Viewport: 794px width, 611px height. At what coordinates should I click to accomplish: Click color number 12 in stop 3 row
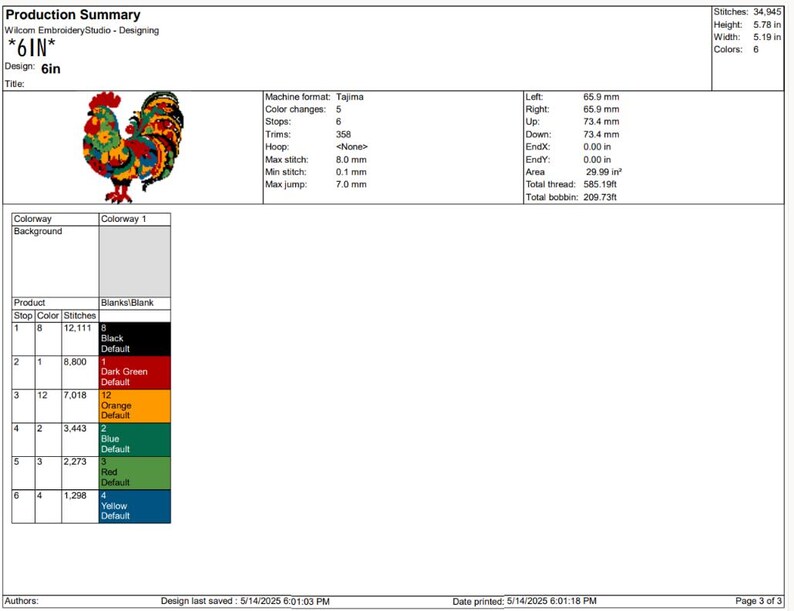(x=42, y=395)
